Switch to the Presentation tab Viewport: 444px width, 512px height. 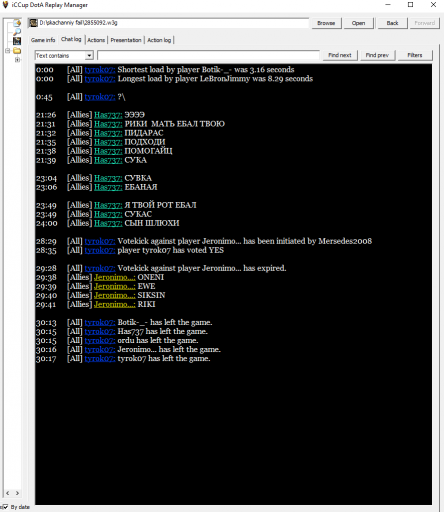[126, 40]
